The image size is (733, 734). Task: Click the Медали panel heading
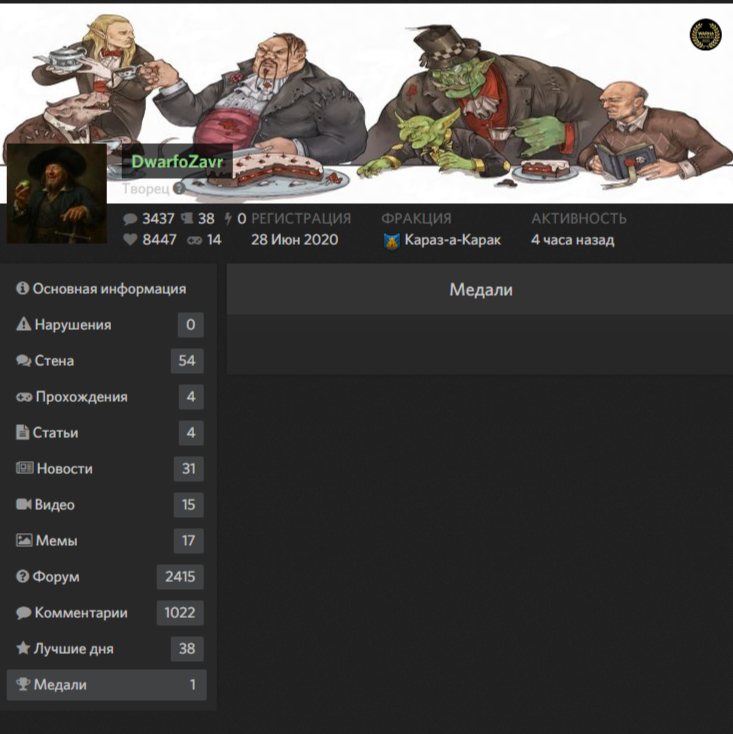tap(481, 290)
